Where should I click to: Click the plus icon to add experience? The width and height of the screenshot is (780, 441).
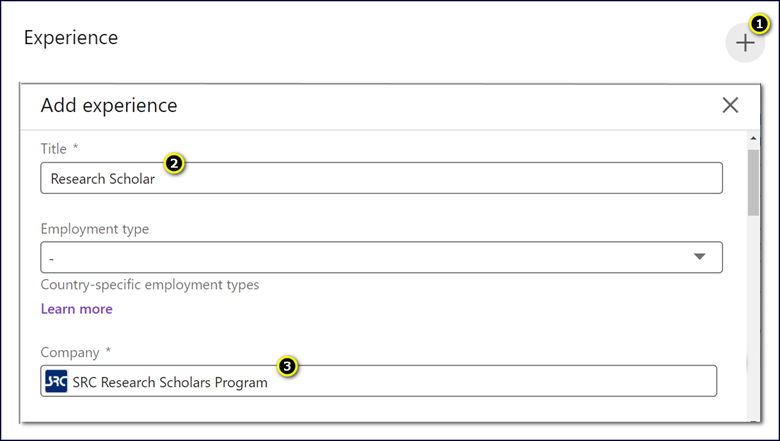pyautogui.click(x=745, y=43)
